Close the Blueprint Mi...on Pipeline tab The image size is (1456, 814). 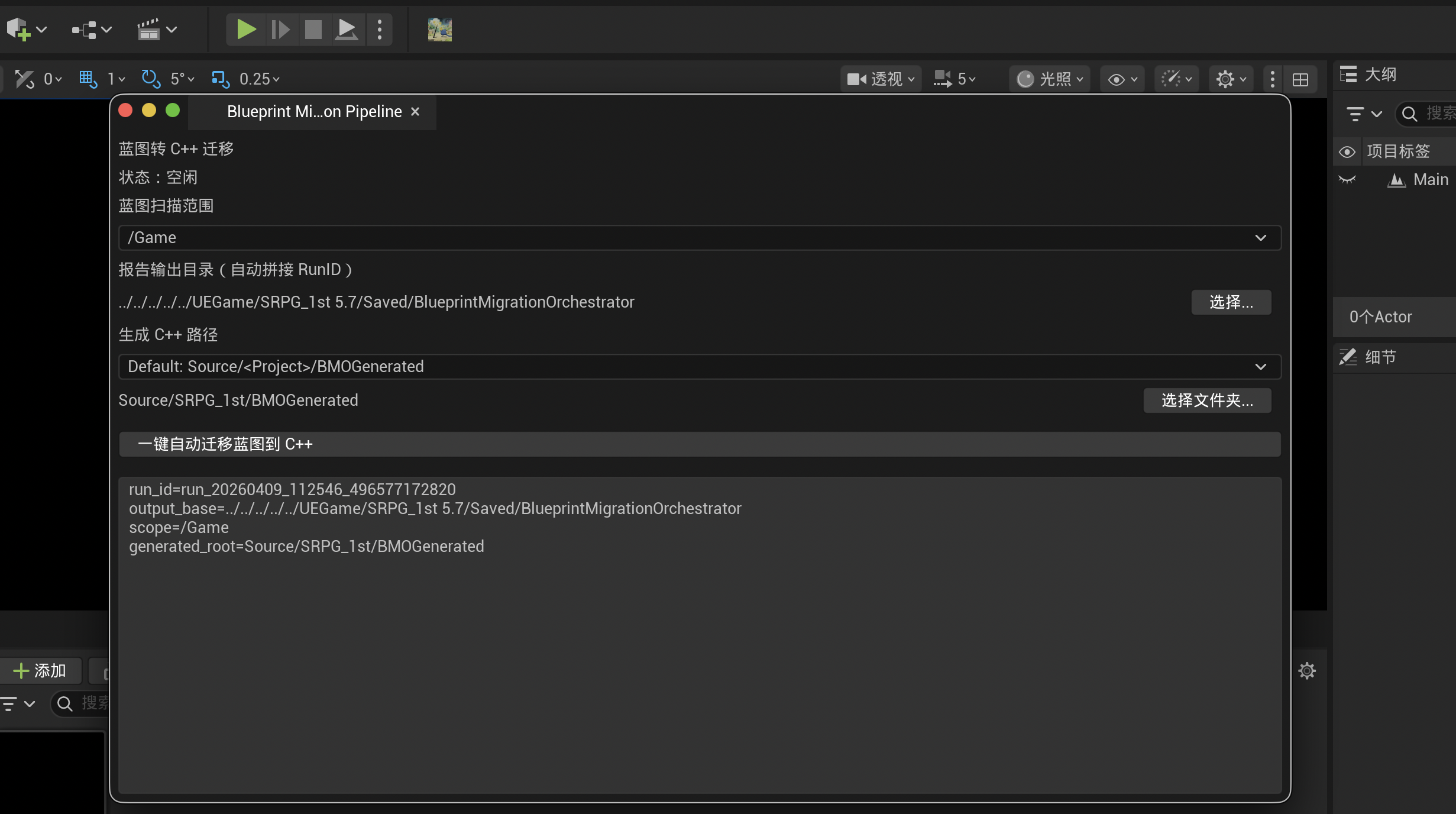coord(415,111)
